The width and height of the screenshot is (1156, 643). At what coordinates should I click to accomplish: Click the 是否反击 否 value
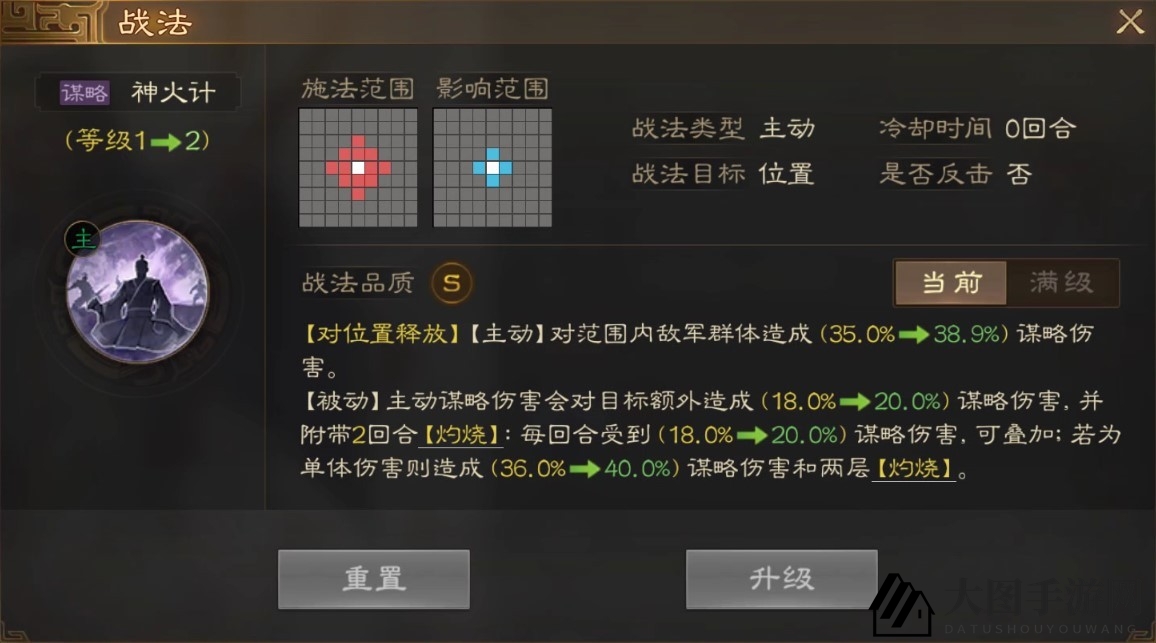coord(1019,174)
